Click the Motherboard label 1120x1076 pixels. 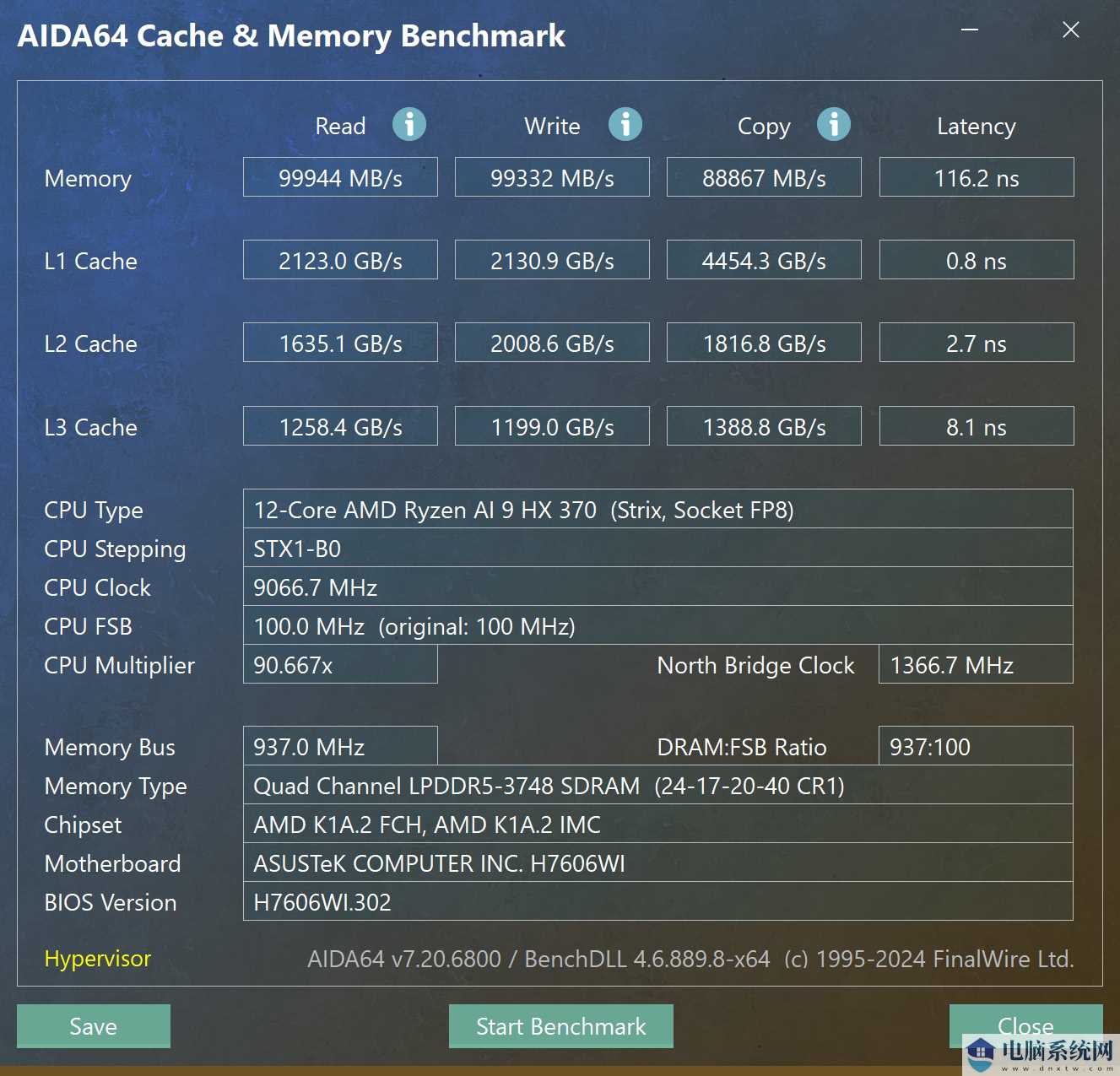112,863
